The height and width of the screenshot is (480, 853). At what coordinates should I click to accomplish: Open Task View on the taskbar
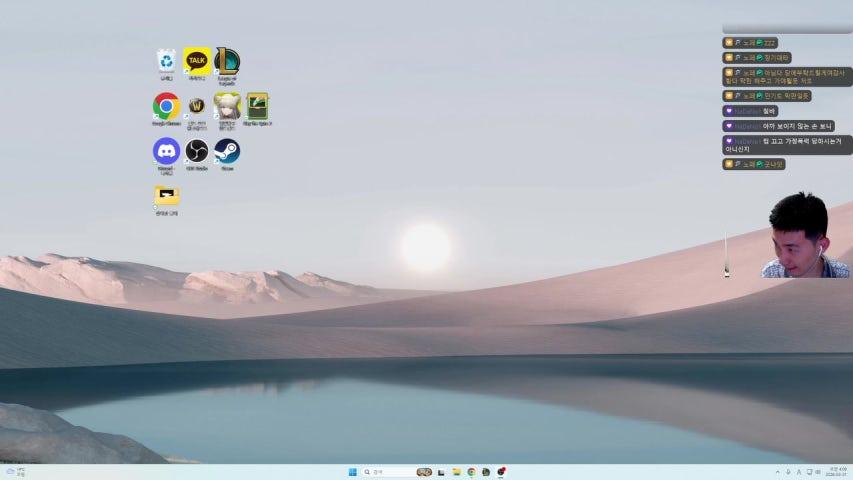(441, 472)
